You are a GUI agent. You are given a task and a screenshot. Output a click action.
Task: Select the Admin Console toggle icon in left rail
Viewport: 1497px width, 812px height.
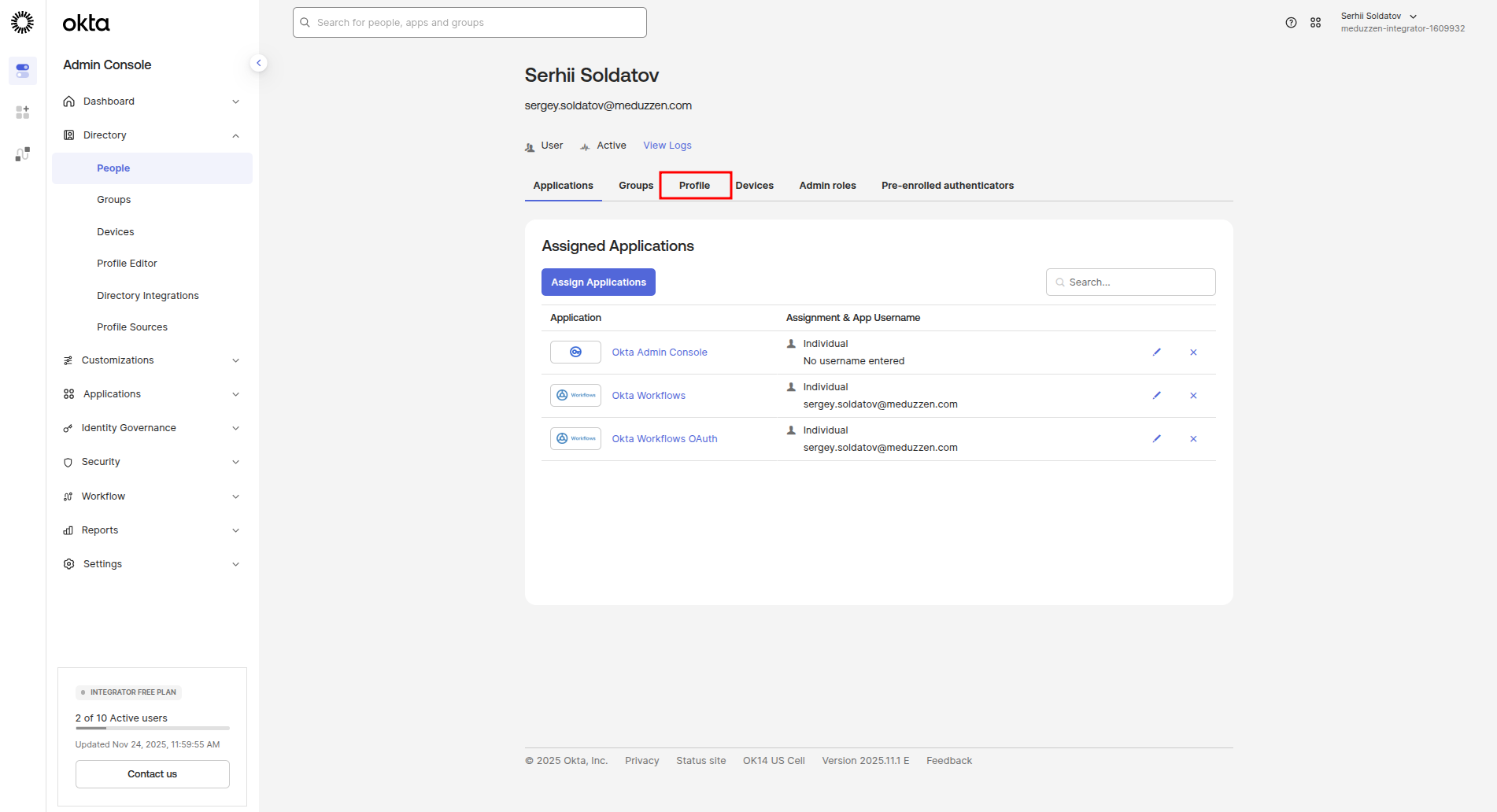[23, 71]
